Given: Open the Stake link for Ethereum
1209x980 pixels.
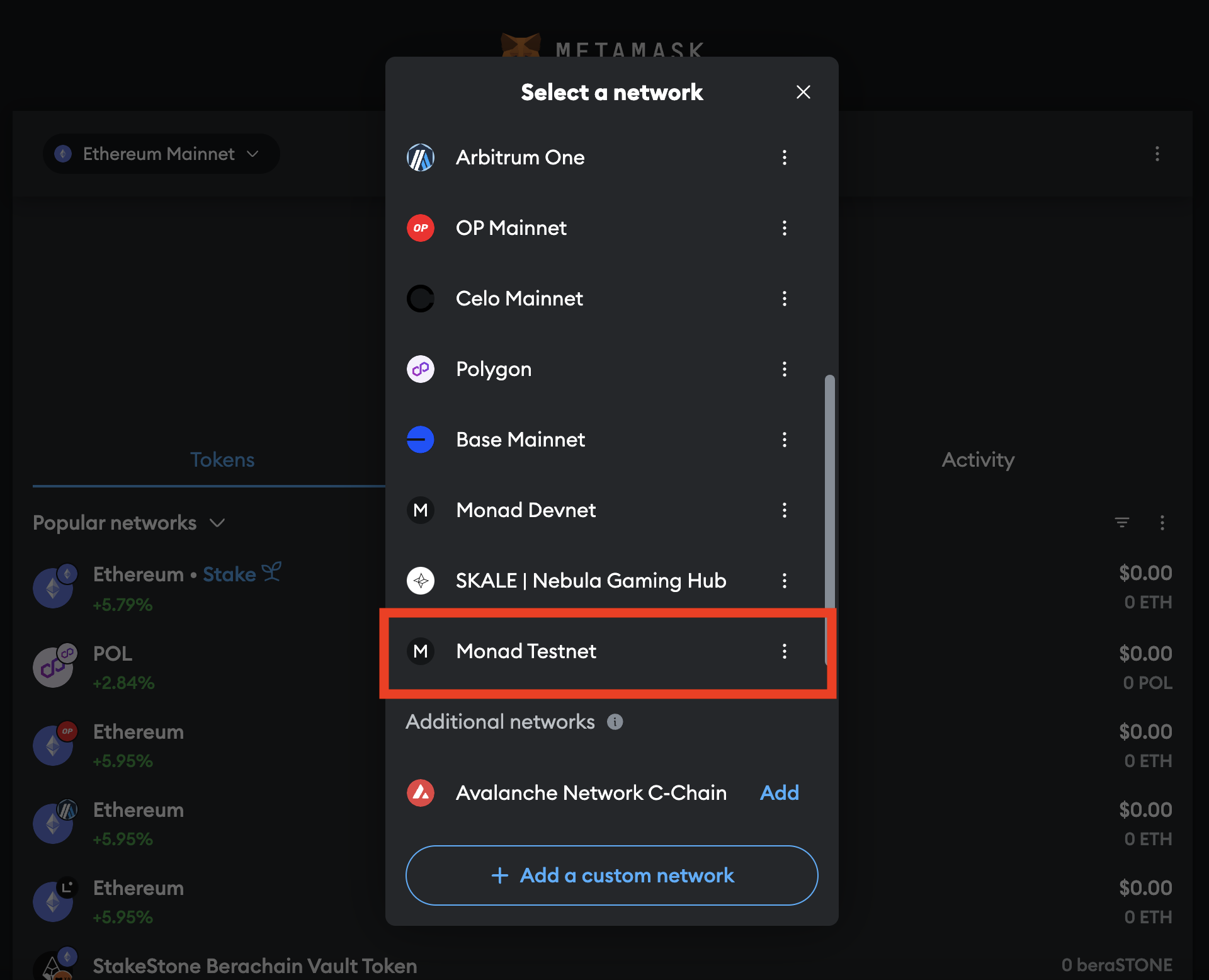Looking at the screenshot, I should 229,574.
